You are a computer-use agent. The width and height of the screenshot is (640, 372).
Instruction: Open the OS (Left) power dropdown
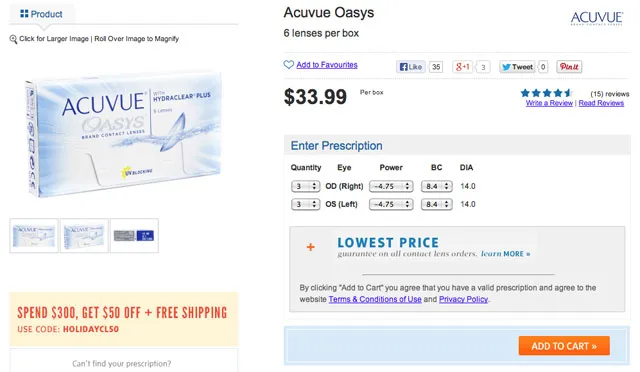[391, 204]
